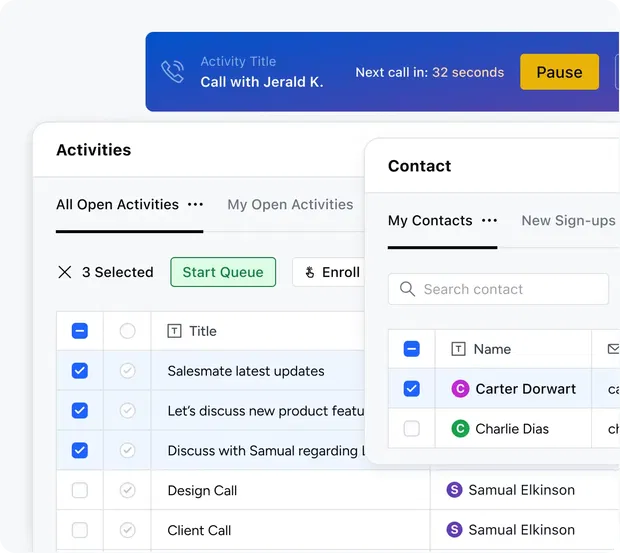This screenshot has height=553, width=620.
Task: Check Charlie Dias contact checkbox
Action: click(412, 428)
